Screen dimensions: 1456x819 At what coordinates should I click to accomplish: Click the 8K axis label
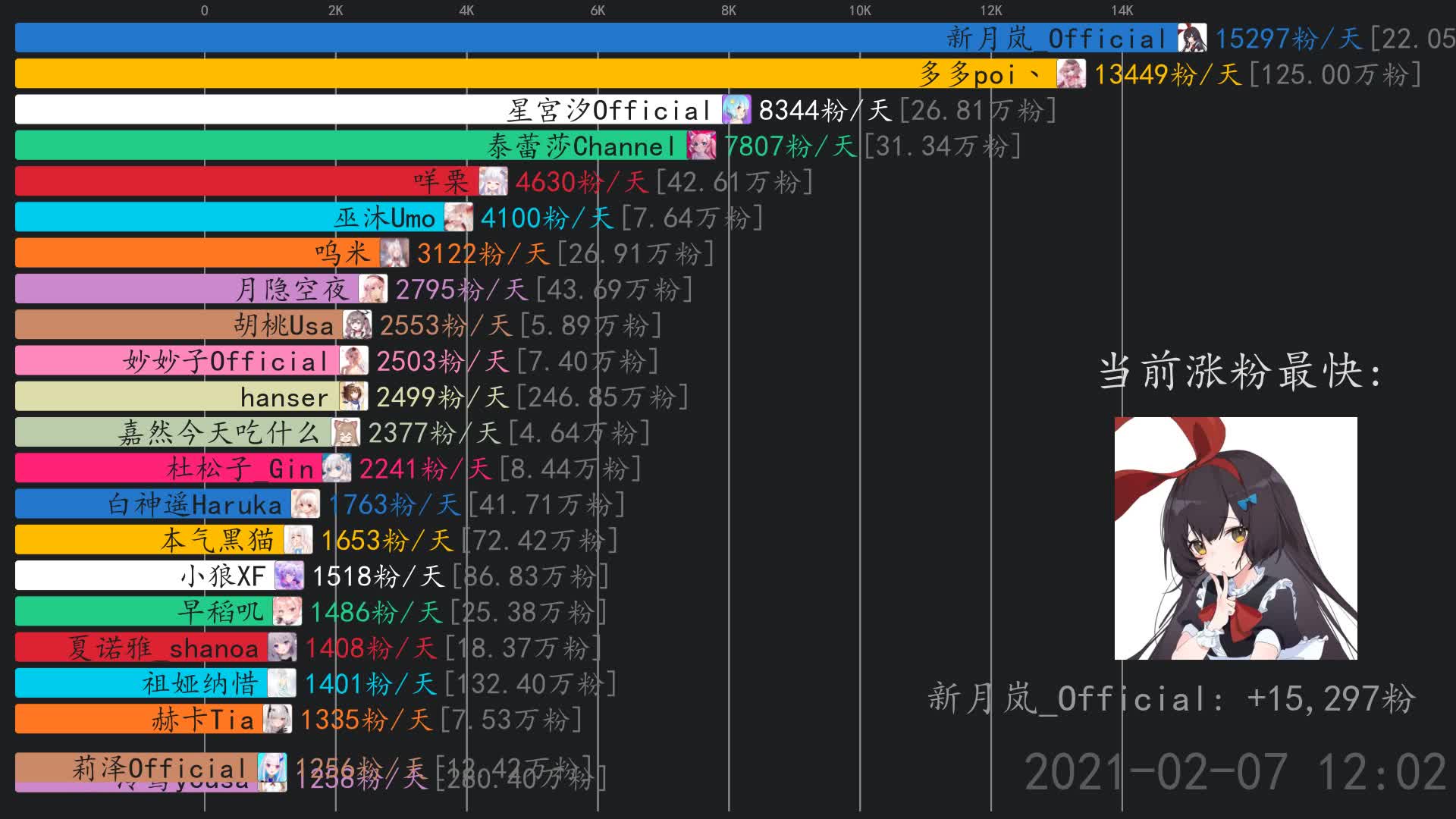(727, 11)
